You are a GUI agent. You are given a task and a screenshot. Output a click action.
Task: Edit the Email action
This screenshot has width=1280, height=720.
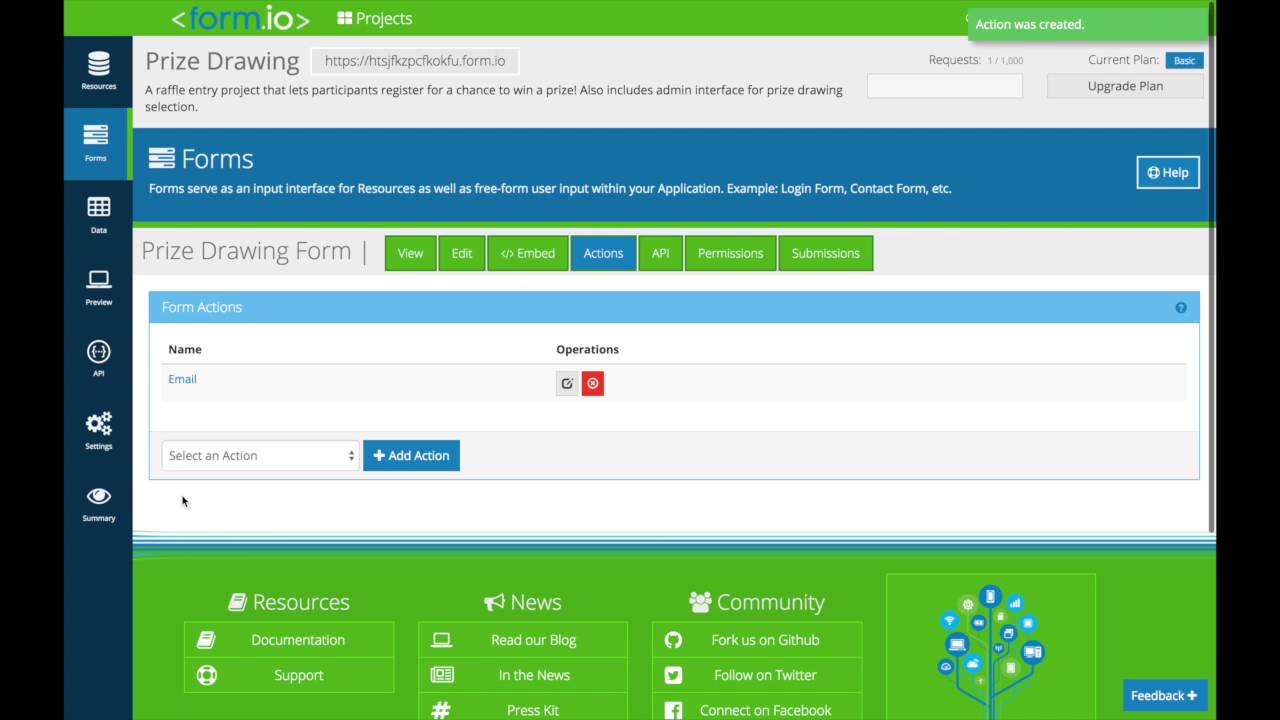[x=567, y=384]
